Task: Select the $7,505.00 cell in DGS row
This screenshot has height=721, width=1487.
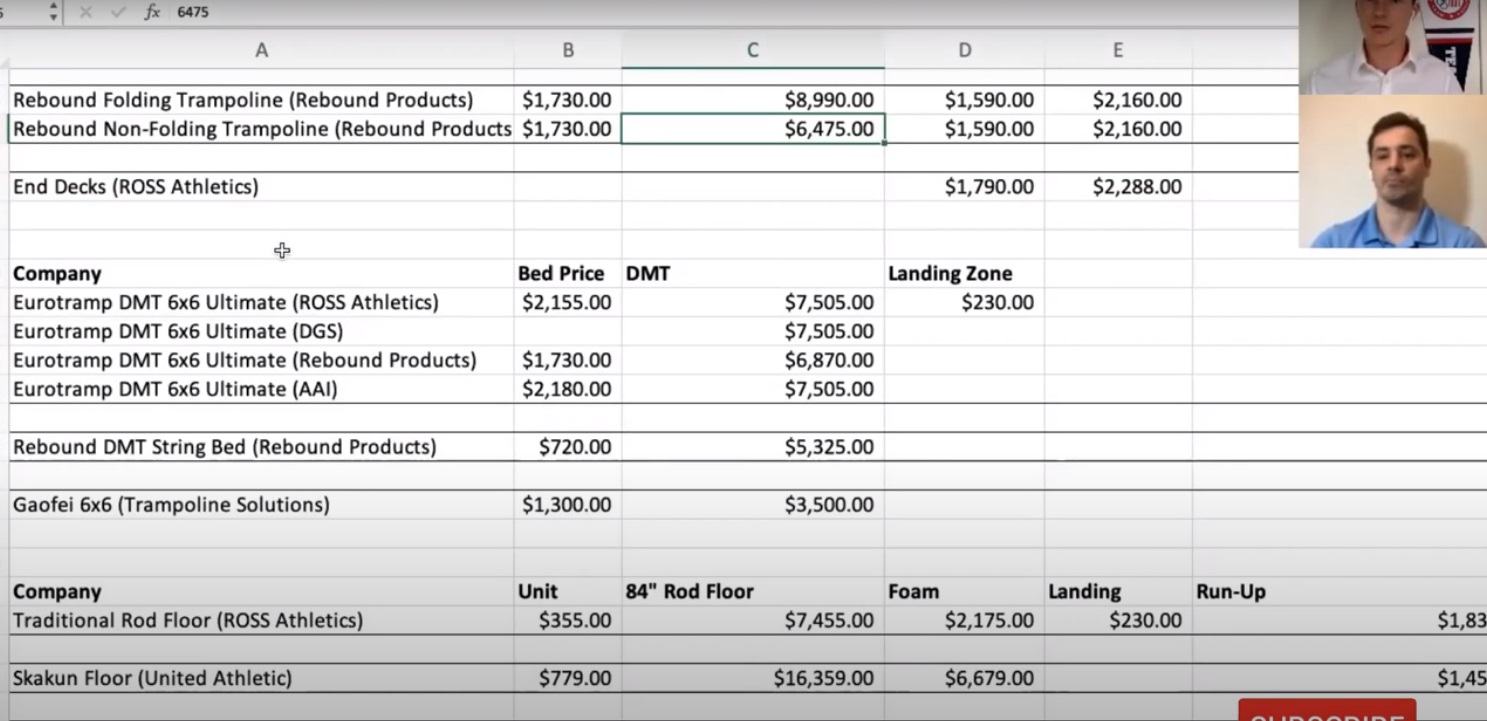Action: 753,331
